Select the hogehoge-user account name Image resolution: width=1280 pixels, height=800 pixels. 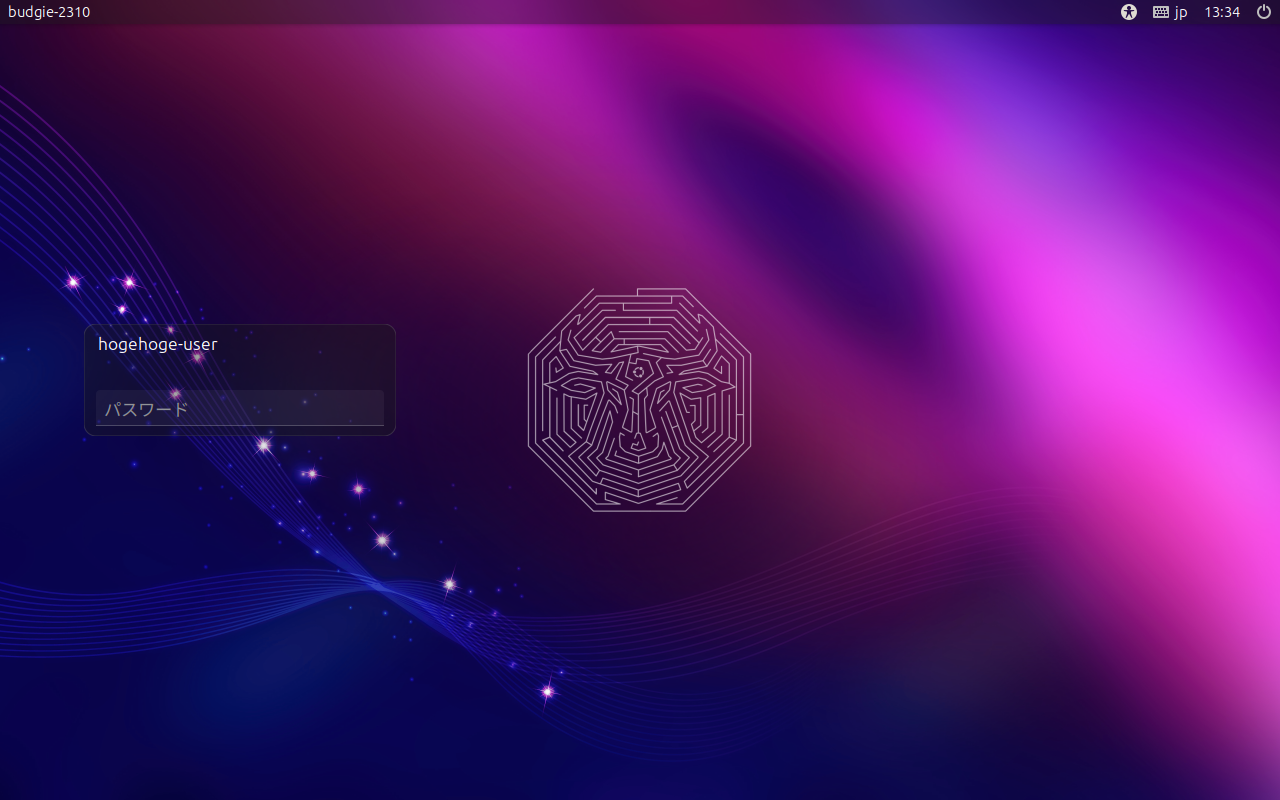click(x=158, y=344)
